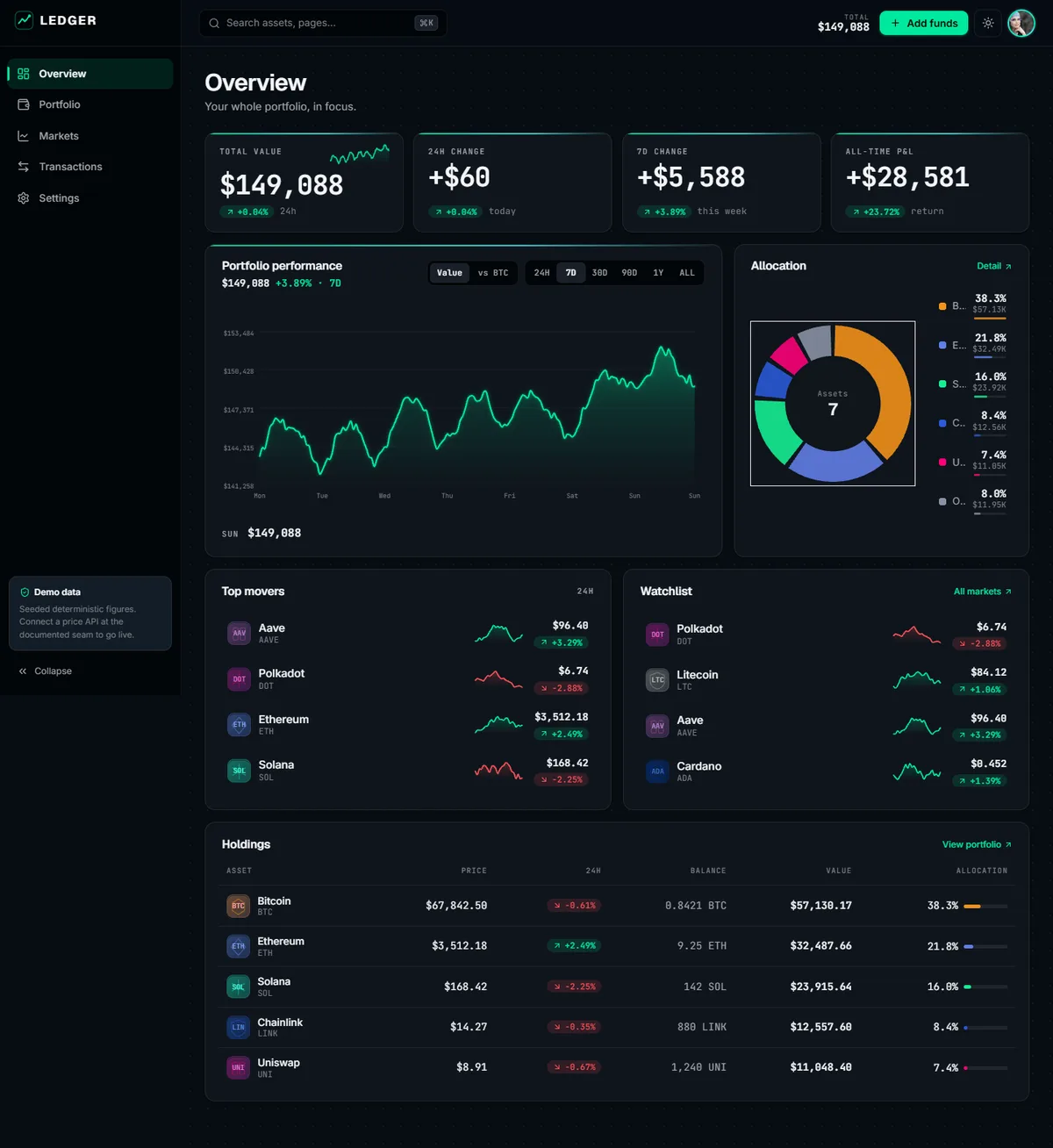The image size is (1053, 1148).
Task: Open Overview in the sidebar
Action: point(90,74)
